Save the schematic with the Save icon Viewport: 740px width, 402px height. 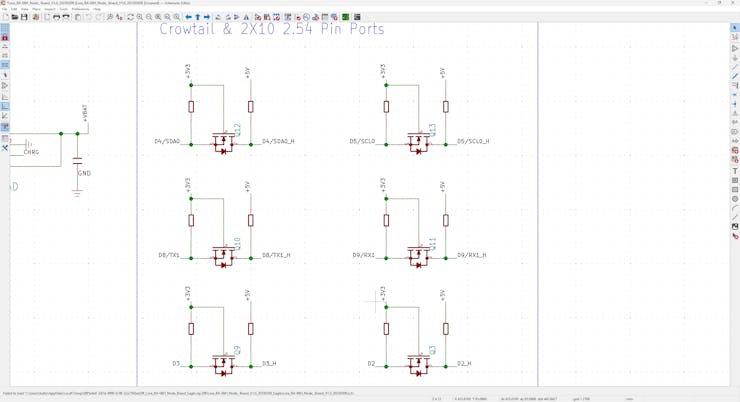pos(24,17)
